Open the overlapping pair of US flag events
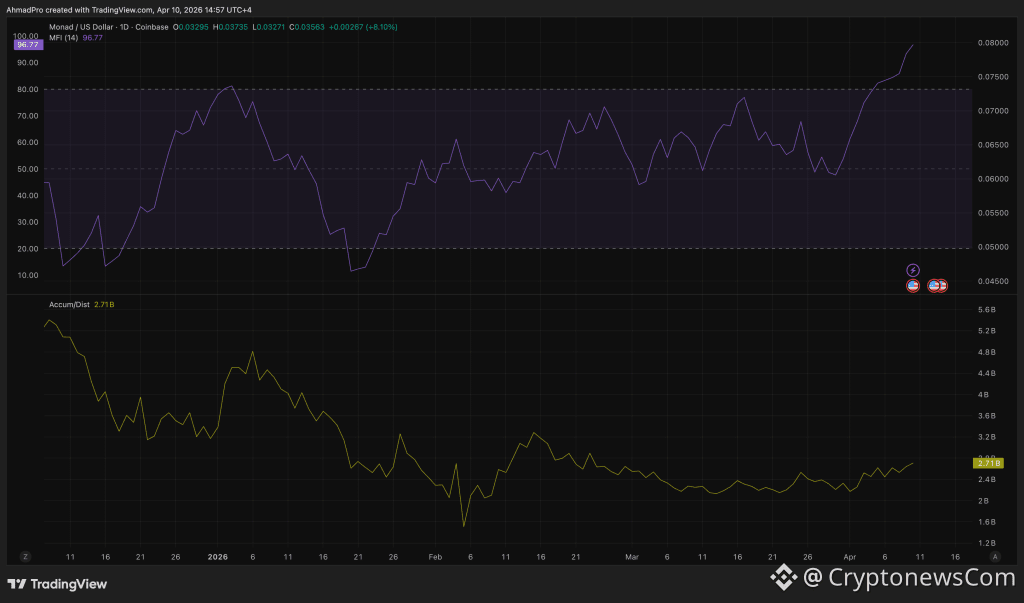Screen dimensions: 1024x603 point(938,285)
